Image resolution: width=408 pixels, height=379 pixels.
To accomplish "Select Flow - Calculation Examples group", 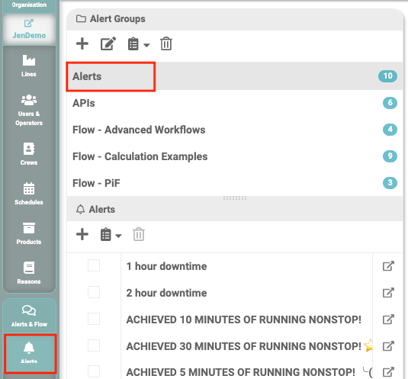I will 235,156.
